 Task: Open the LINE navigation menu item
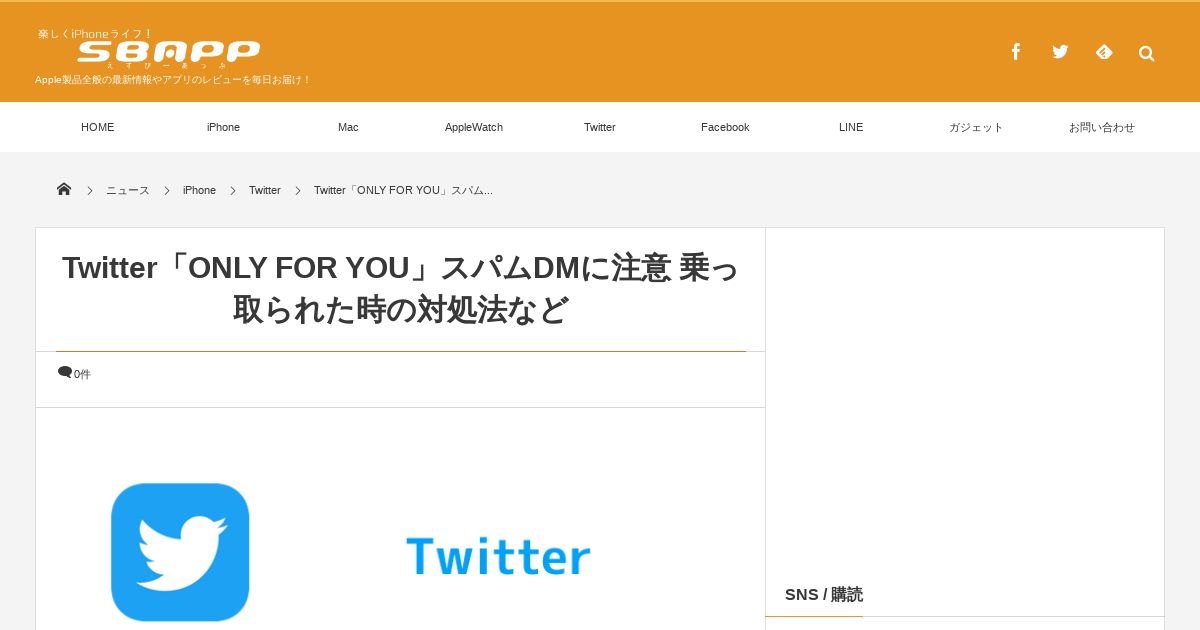tap(851, 127)
